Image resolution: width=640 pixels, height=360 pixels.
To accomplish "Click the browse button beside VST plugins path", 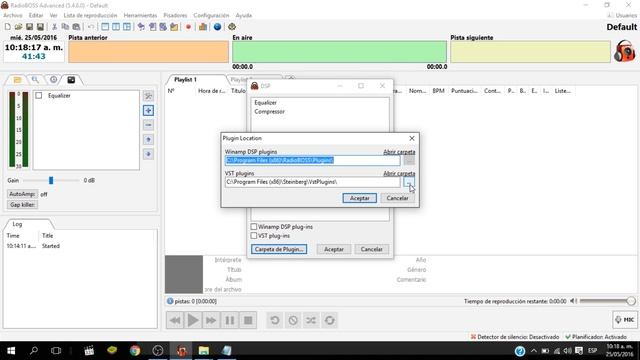I will tap(409, 182).
